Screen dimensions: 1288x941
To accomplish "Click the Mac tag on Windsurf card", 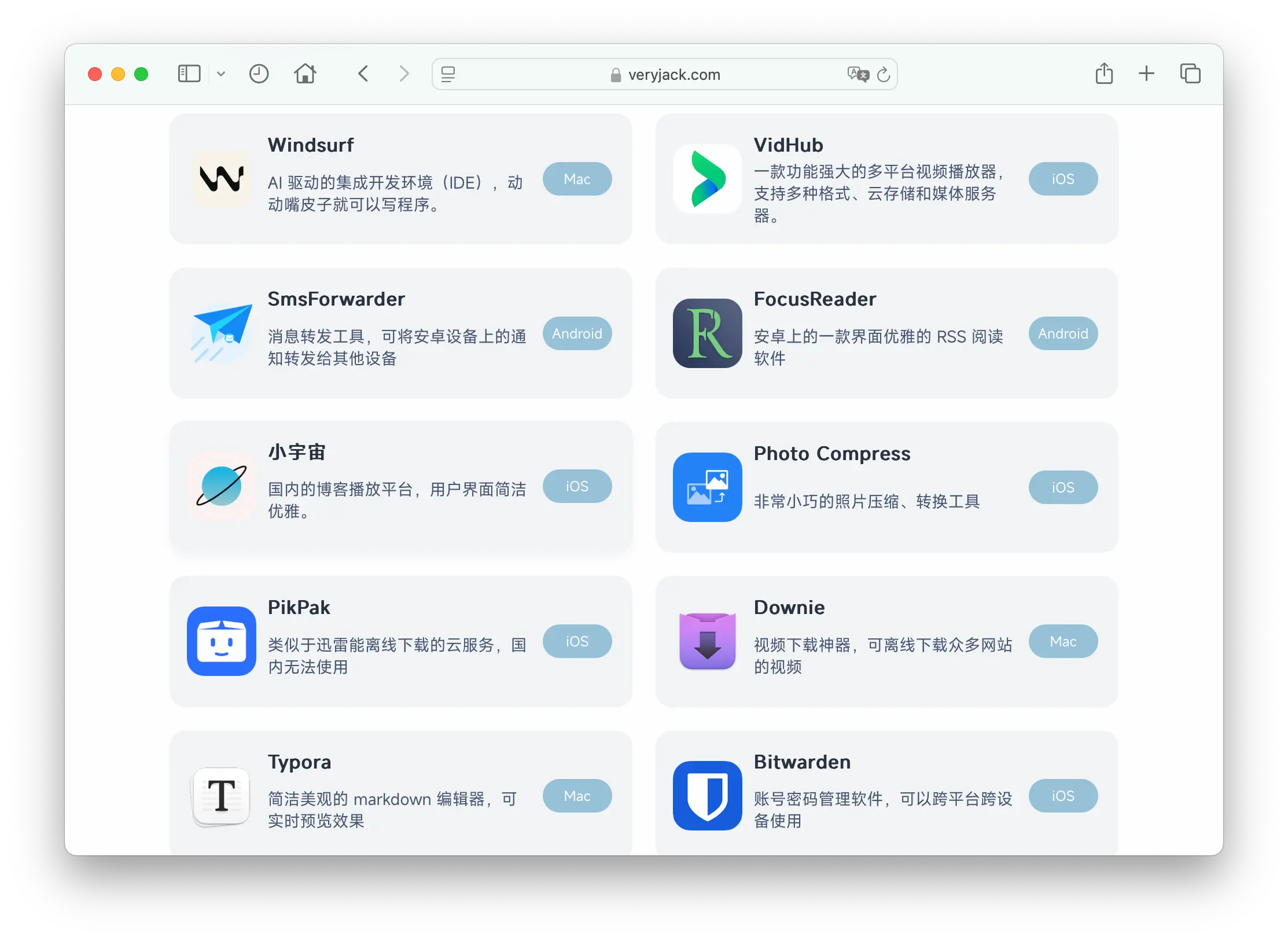I will click(x=577, y=179).
